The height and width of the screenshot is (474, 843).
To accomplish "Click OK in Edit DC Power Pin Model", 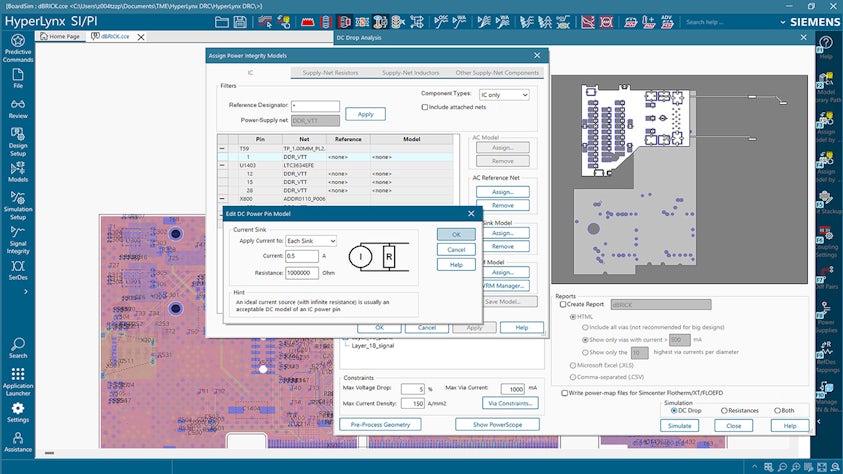I will tap(456, 234).
